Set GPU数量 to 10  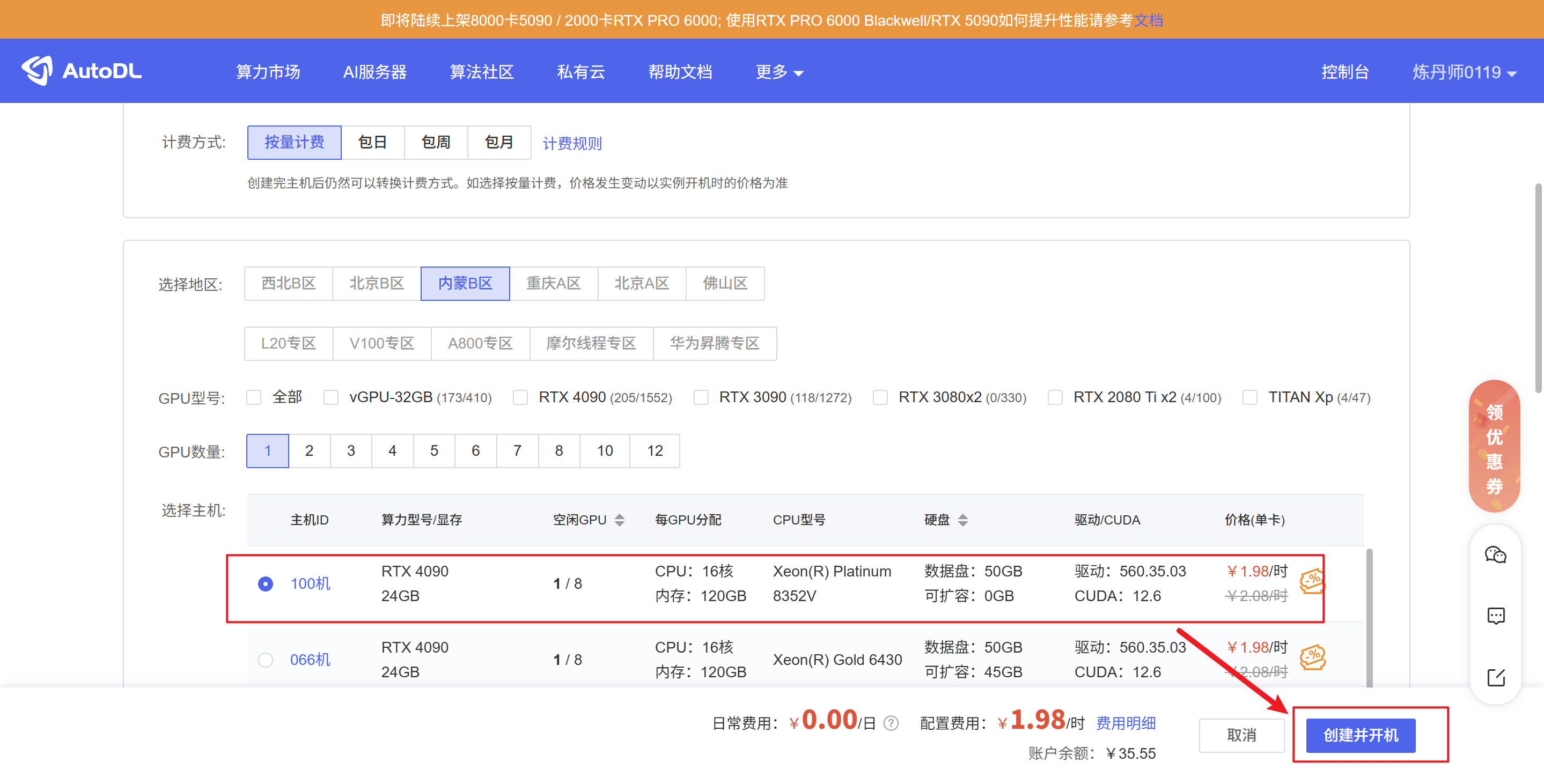[x=605, y=450]
